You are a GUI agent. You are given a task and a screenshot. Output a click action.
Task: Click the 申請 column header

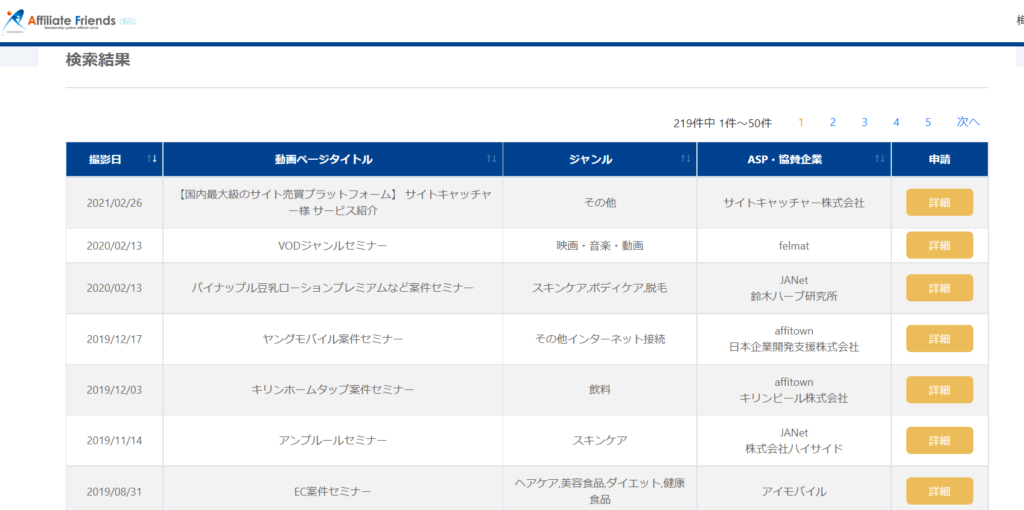point(939,159)
